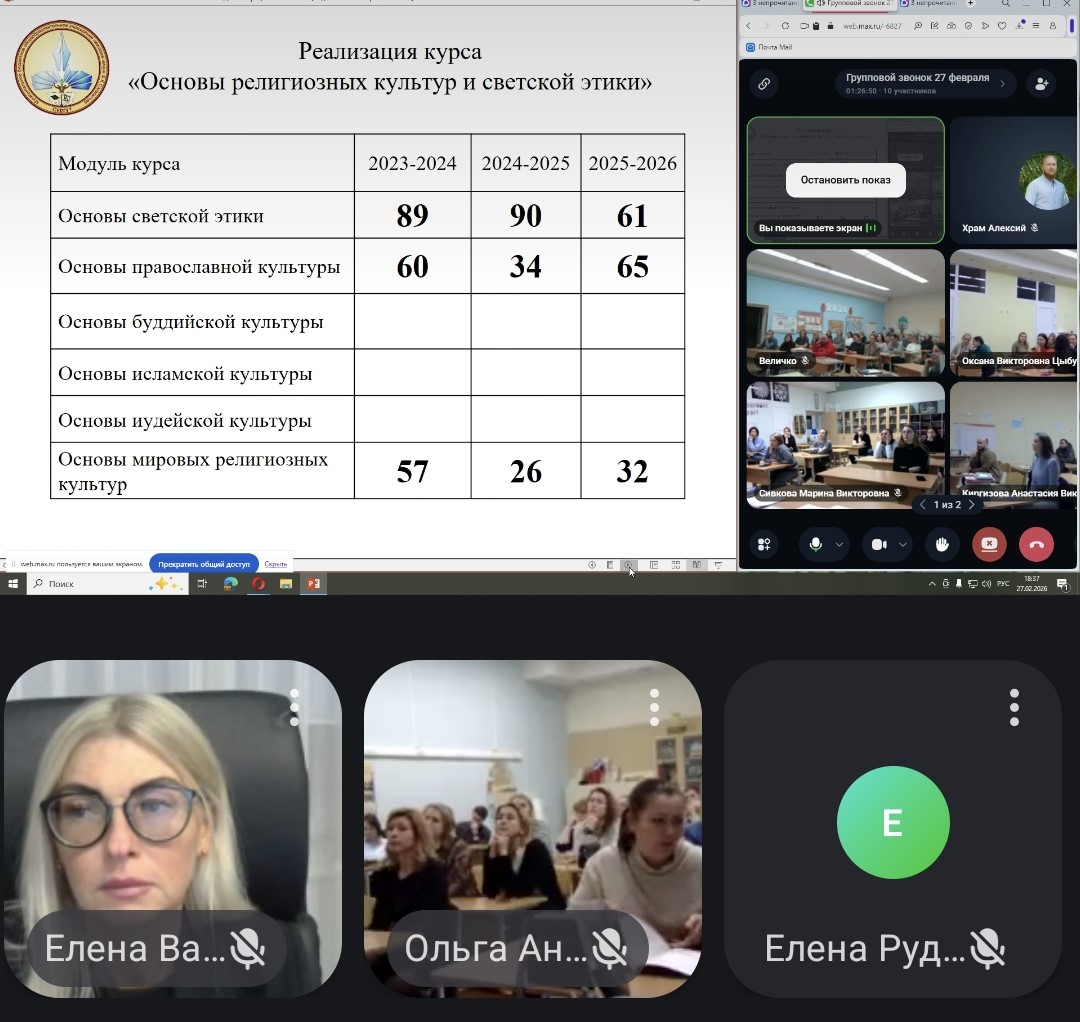
Task: Open the Почта Mail bookmark
Action: pos(769,47)
